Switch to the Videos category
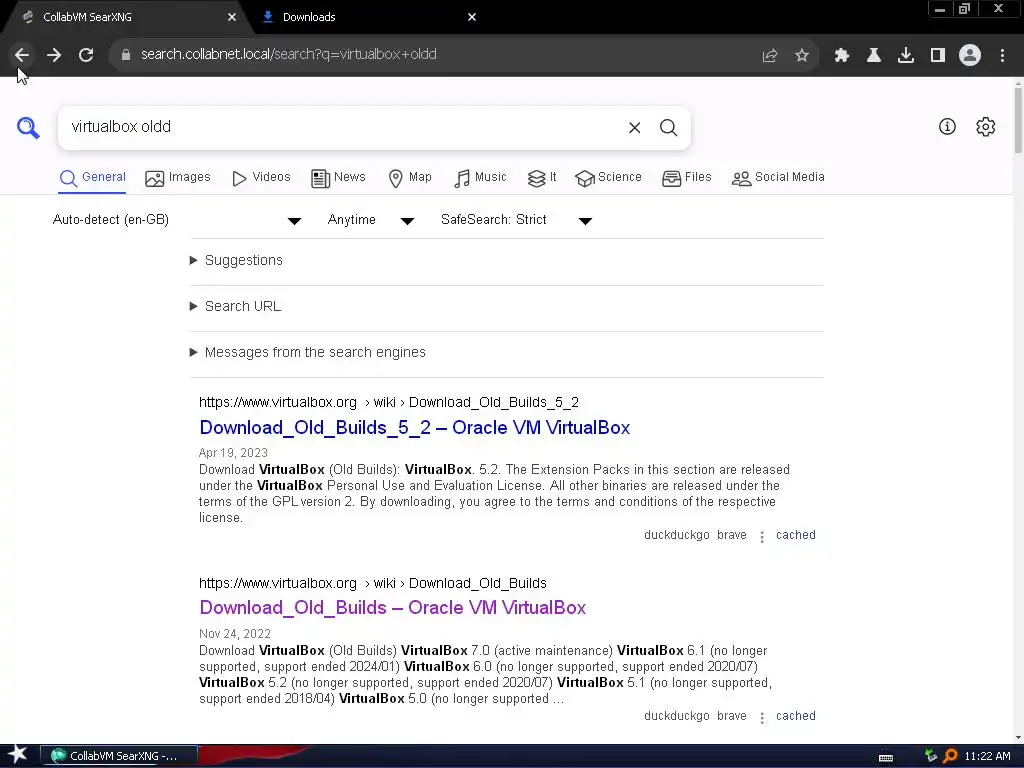 coord(261,178)
